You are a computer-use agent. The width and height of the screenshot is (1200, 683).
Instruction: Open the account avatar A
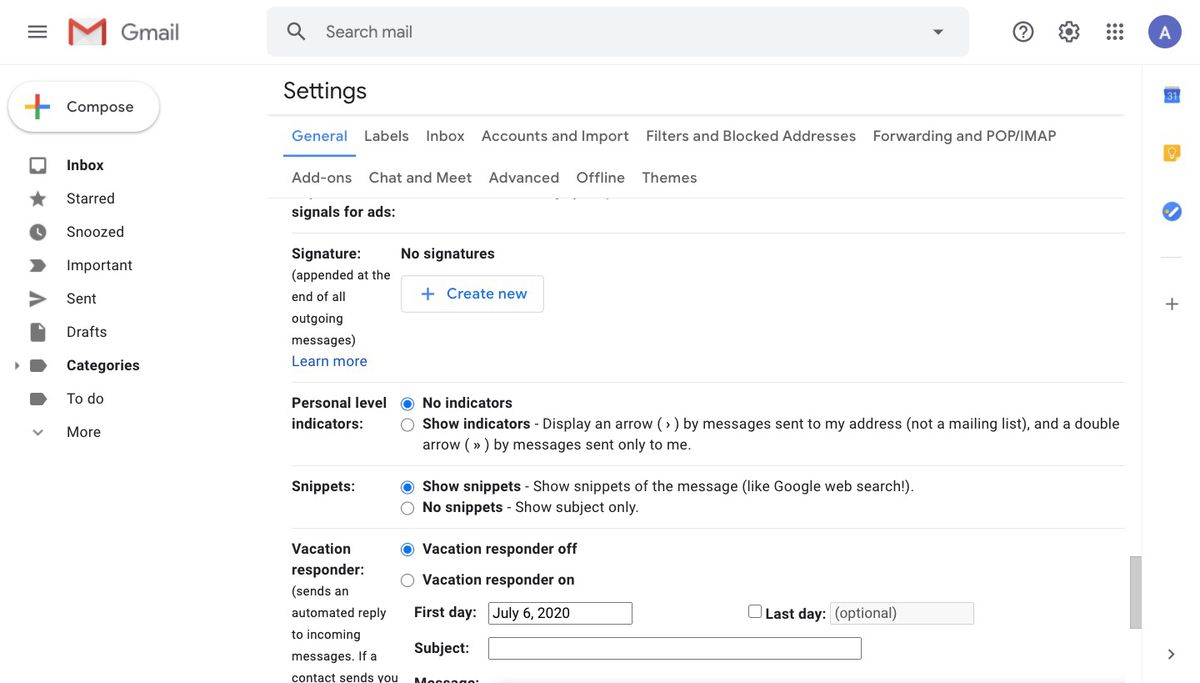1164,32
